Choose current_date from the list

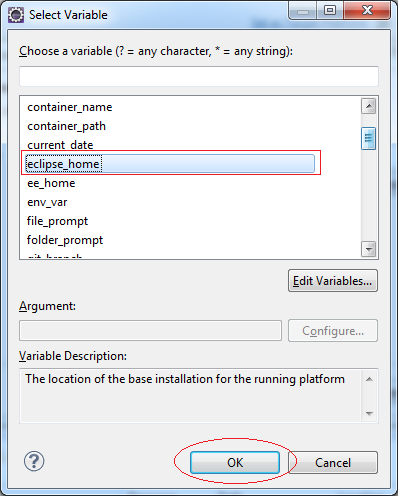[x=60, y=145]
